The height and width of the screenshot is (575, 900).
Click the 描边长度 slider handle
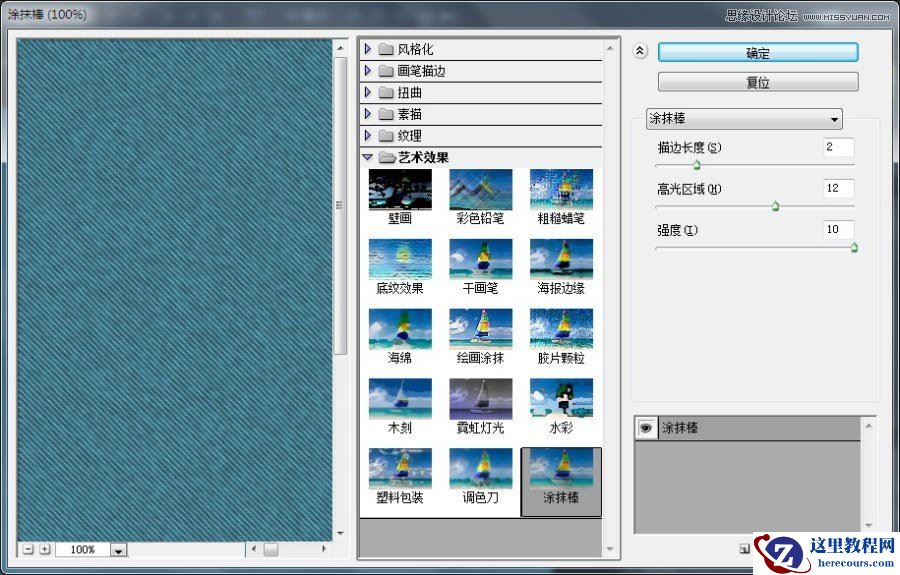coord(697,165)
